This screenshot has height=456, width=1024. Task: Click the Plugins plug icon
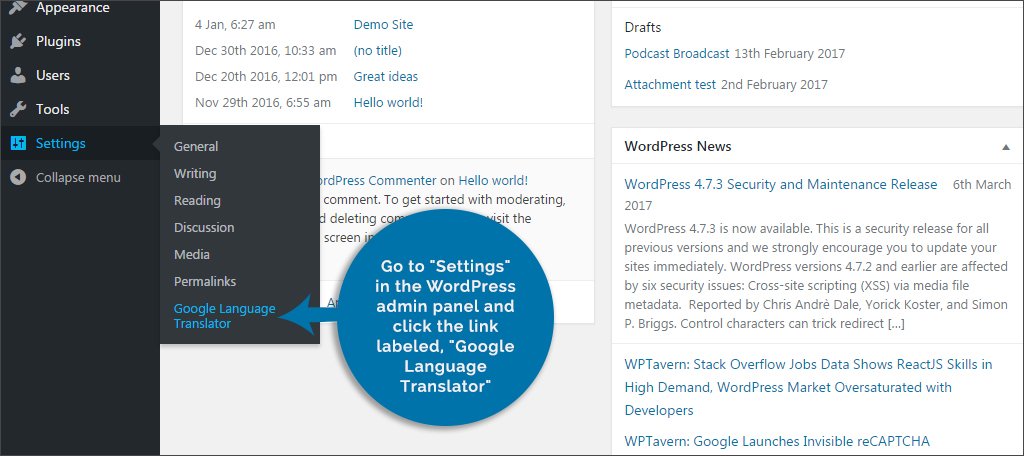tap(18, 41)
